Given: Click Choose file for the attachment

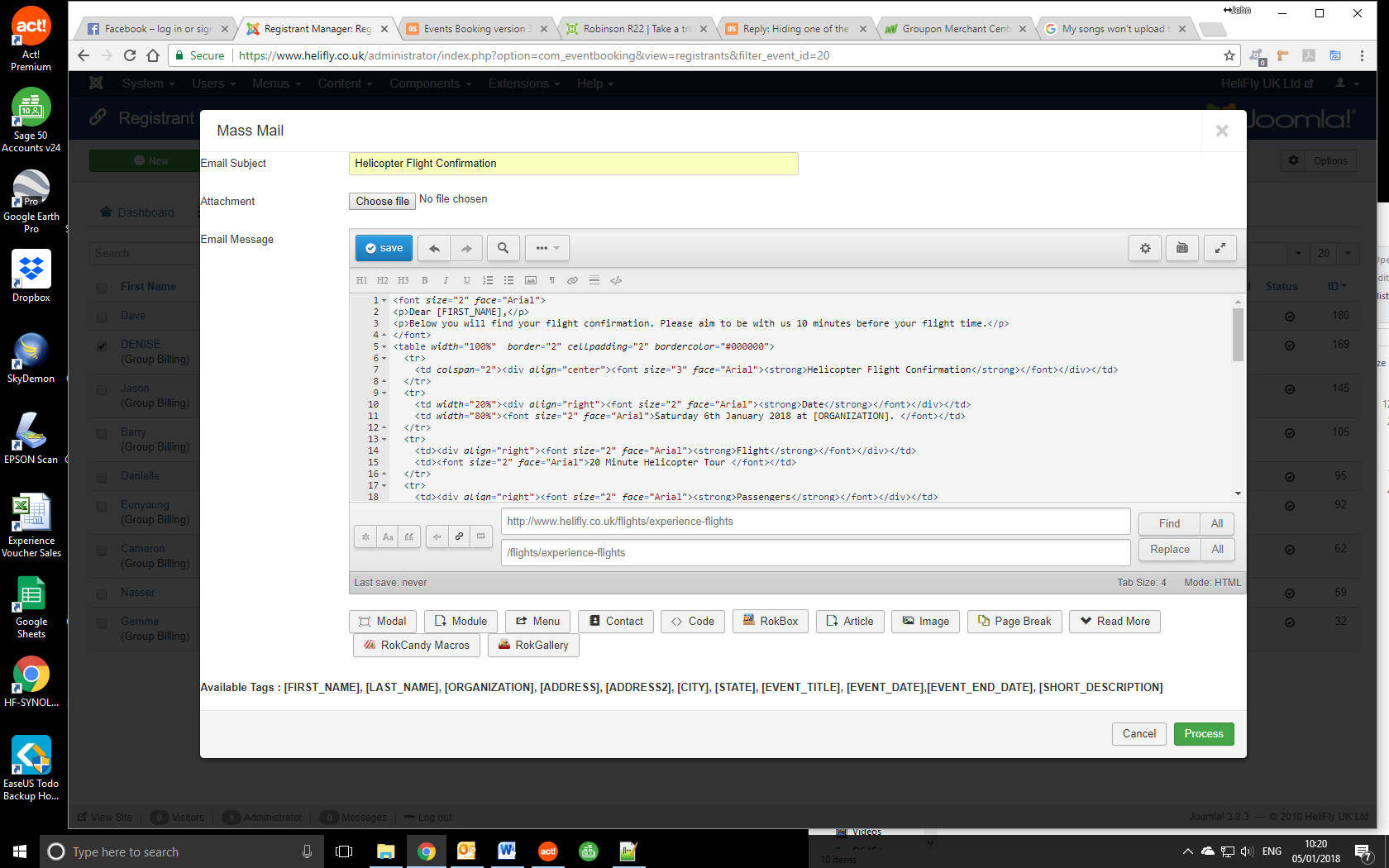Looking at the screenshot, I should [382, 201].
